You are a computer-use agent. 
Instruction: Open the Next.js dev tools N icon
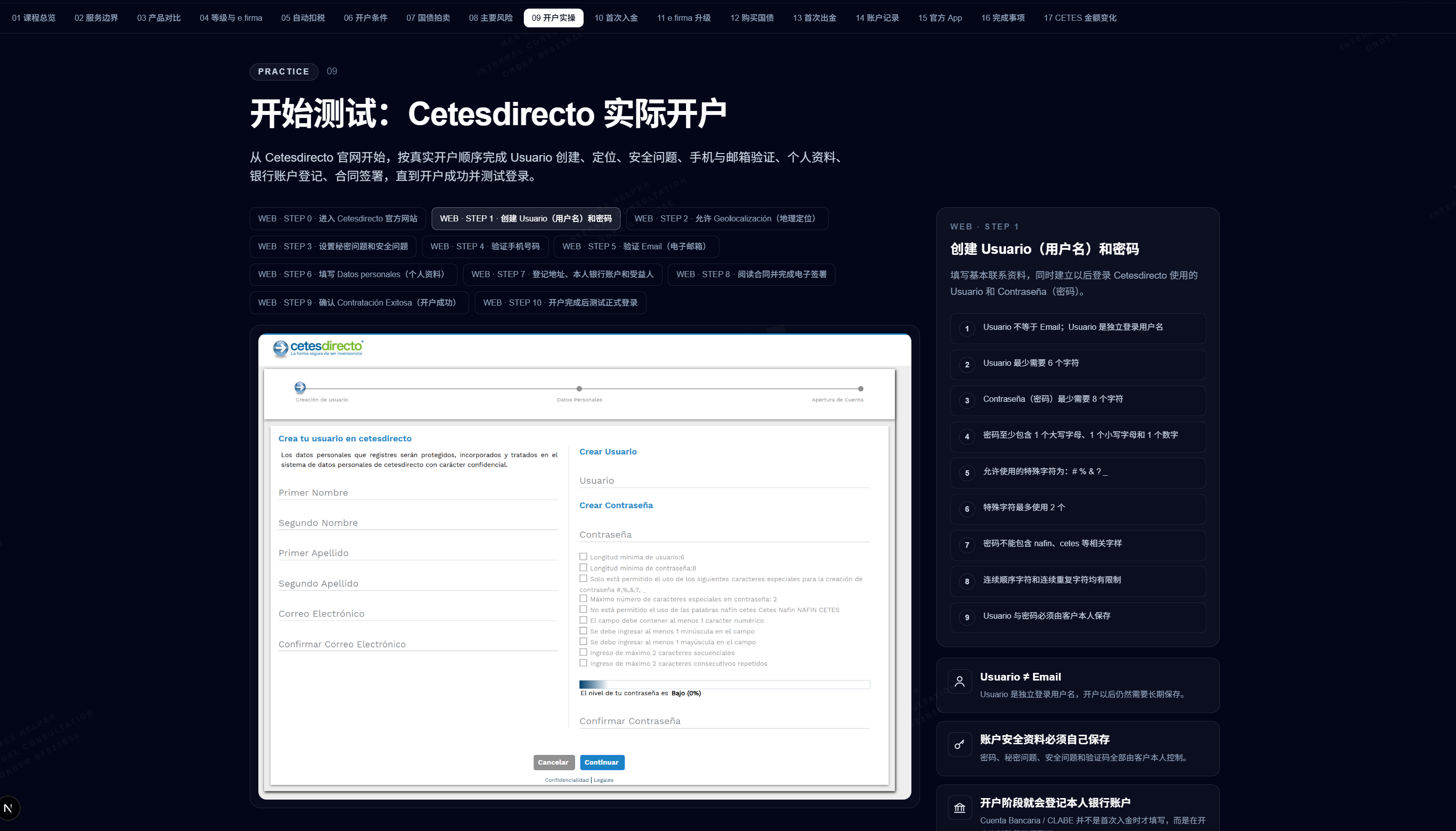pyautogui.click(x=9, y=808)
